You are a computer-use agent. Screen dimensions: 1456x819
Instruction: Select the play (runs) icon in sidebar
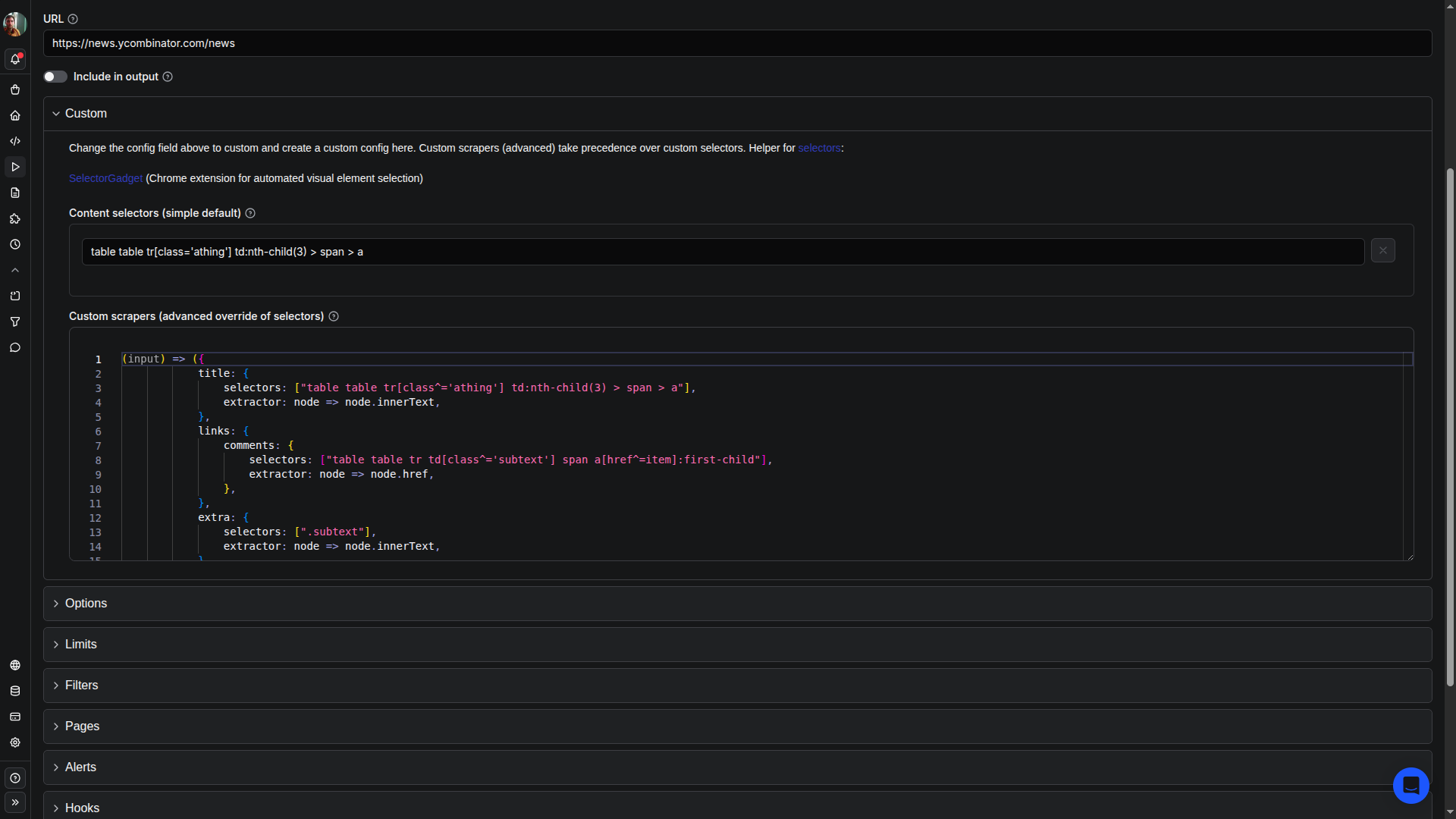click(15, 167)
